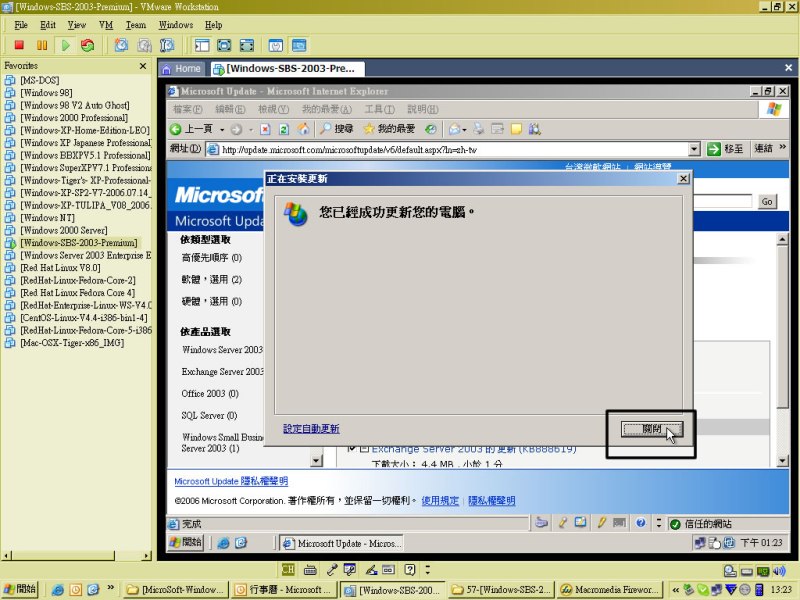Image resolution: width=800 pixels, height=600 pixels.
Task: Switch to the Home tab in VMware
Action: [183, 69]
